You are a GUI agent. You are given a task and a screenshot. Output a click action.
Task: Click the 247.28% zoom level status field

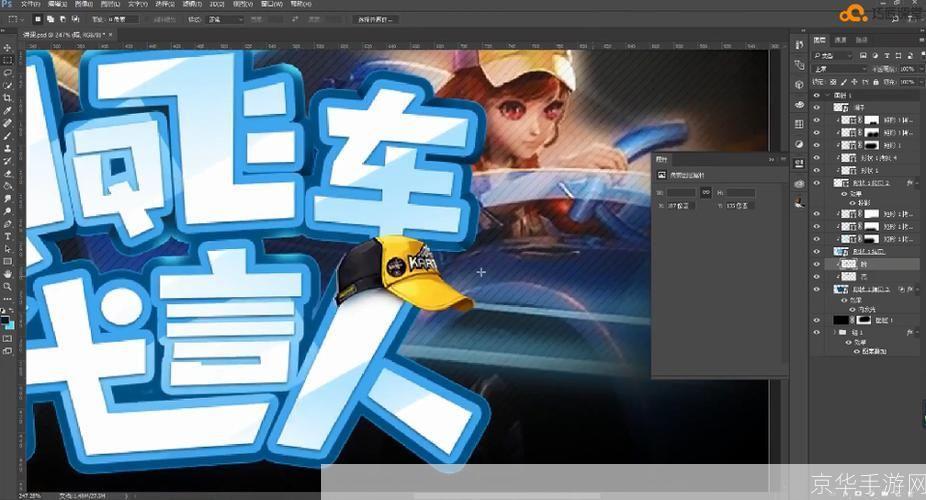point(30,495)
